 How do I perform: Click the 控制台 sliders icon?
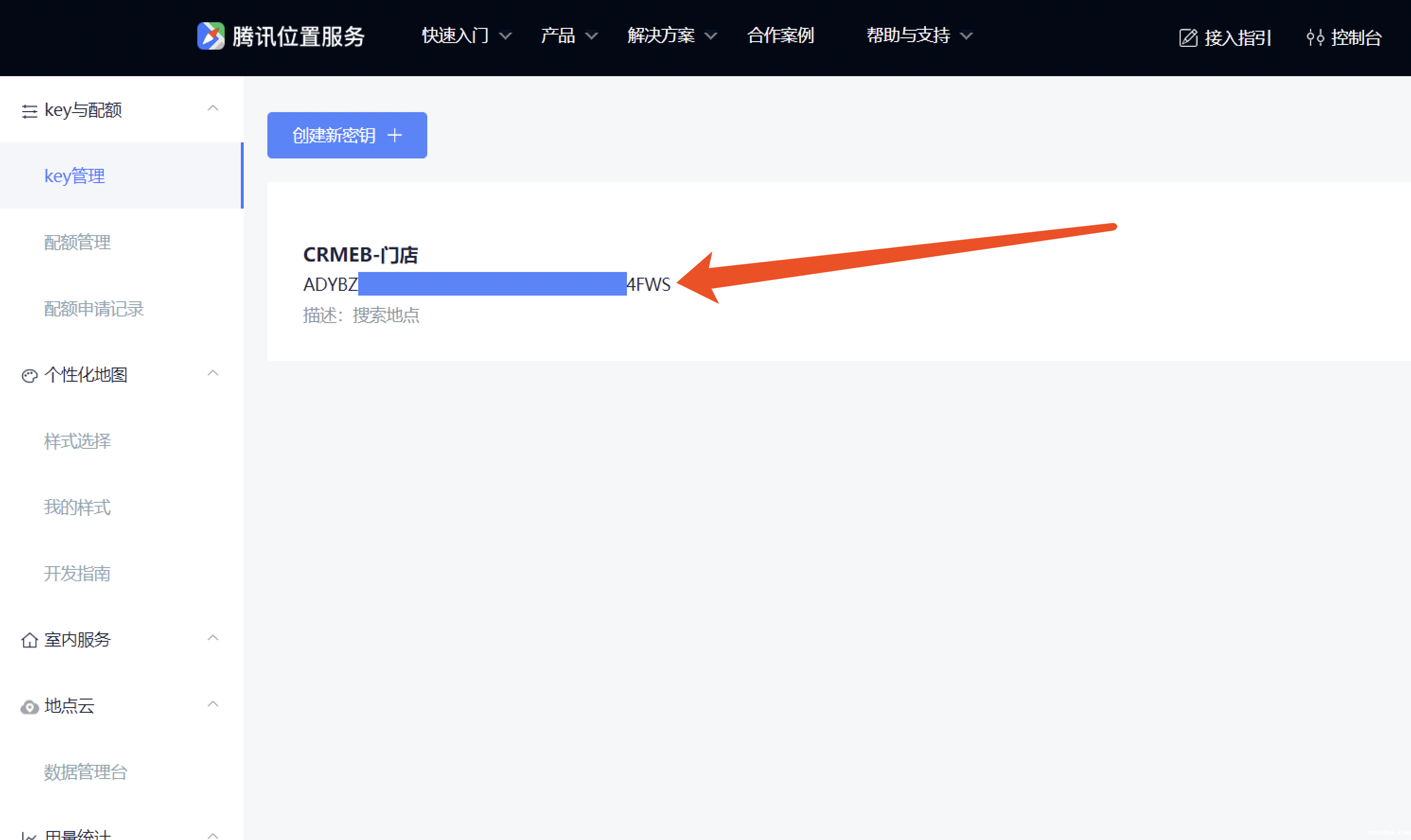(x=1315, y=38)
